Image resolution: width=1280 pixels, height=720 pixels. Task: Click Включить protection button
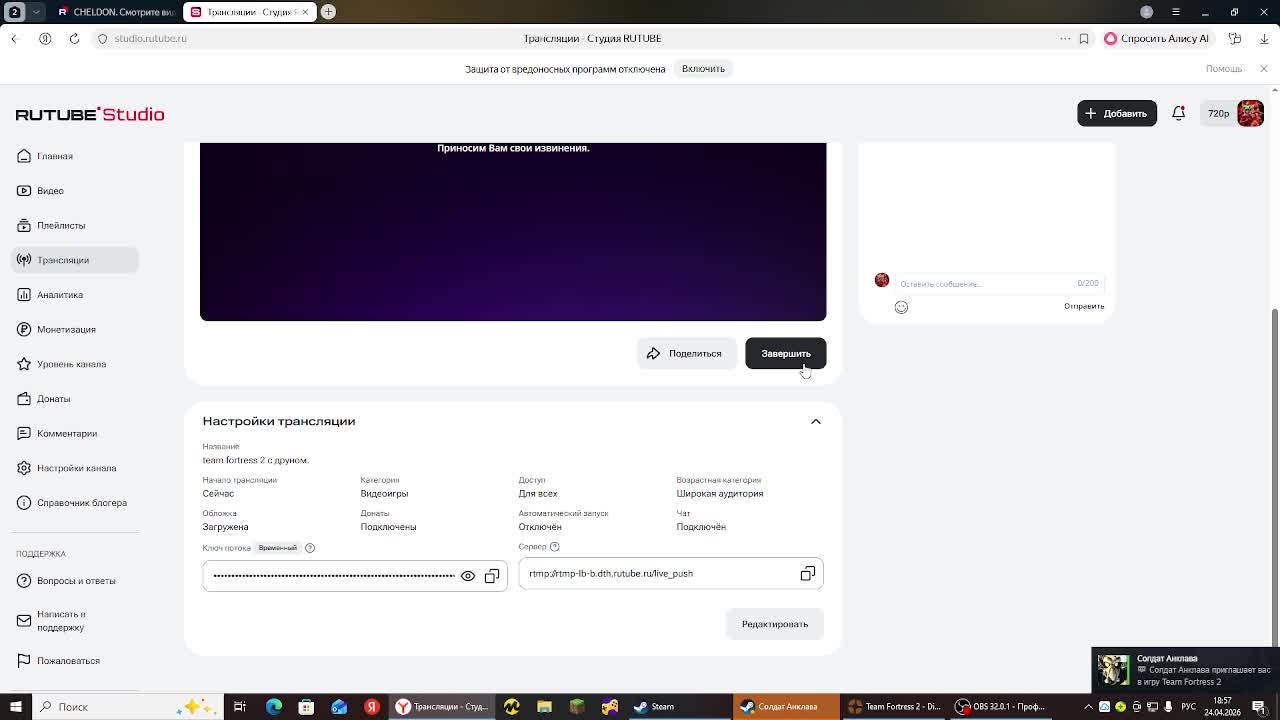coord(703,69)
